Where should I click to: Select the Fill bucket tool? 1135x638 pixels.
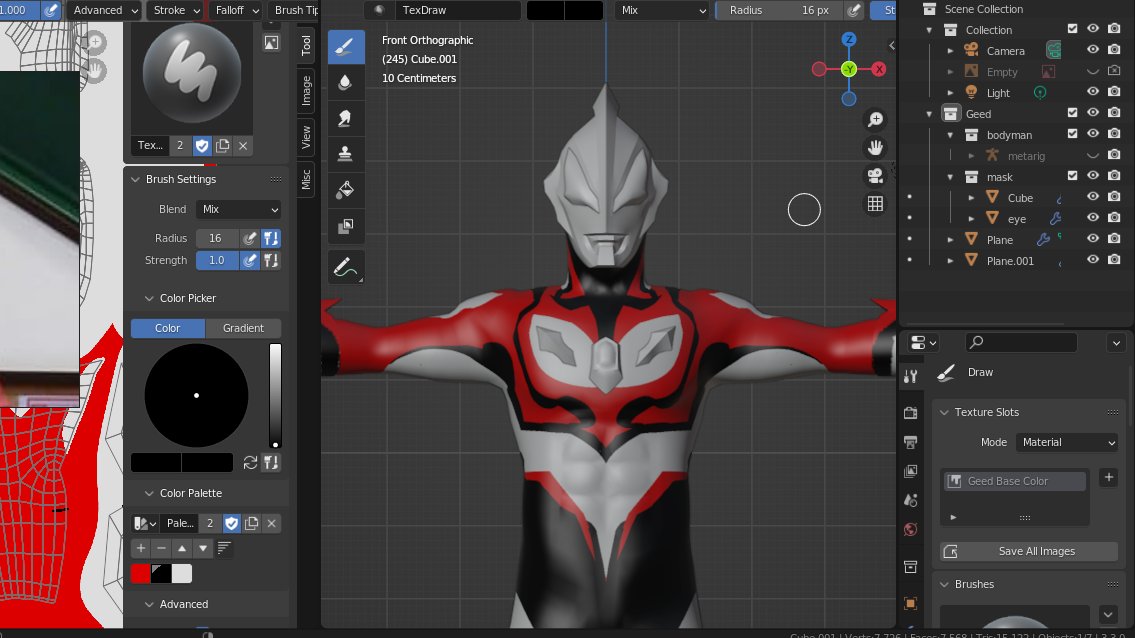[346, 189]
